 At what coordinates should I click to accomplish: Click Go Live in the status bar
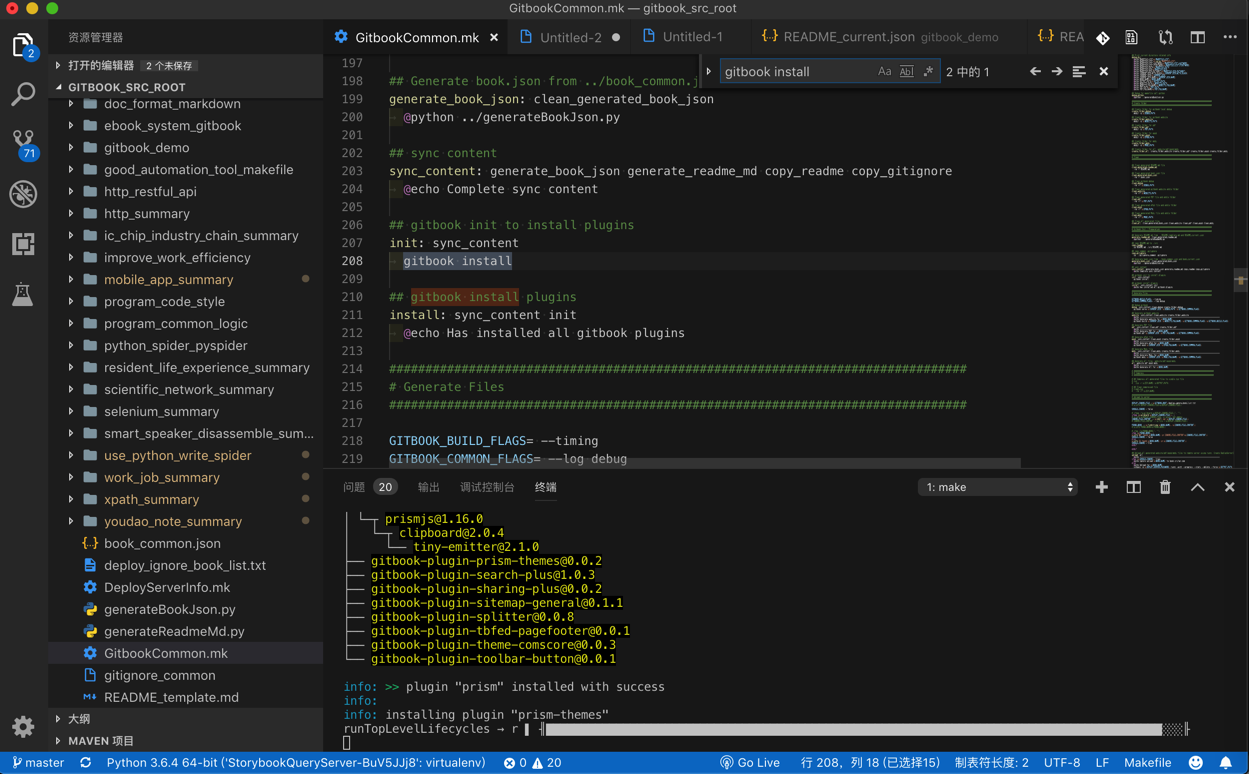click(750, 763)
